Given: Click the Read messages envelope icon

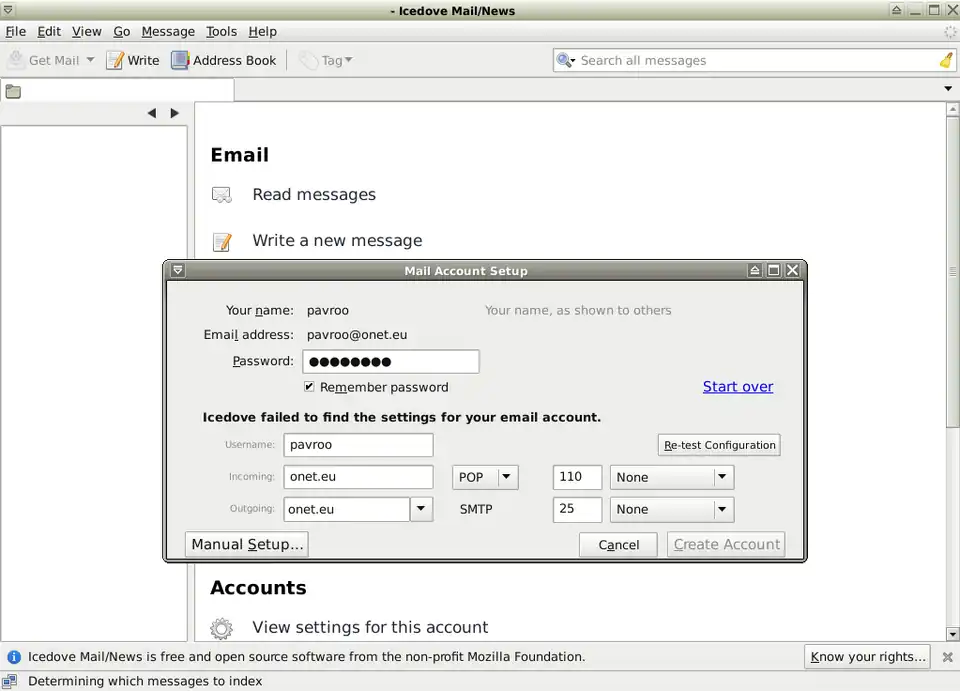Looking at the screenshot, I should (x=222, y=195).
